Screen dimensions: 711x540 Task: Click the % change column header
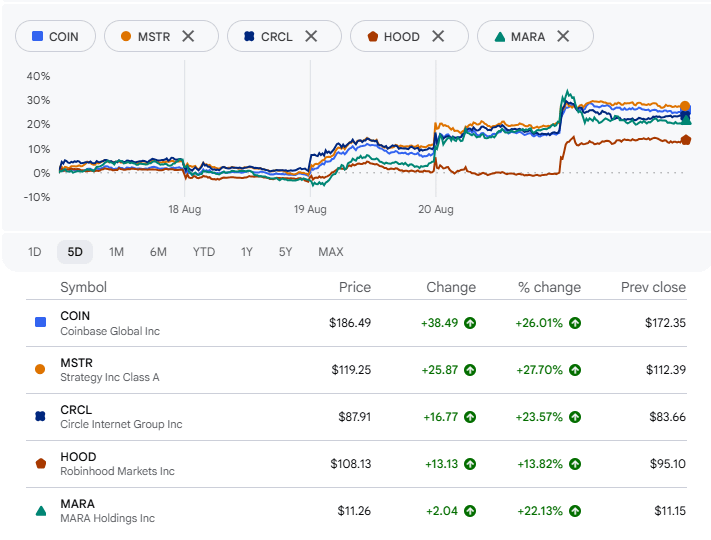pos(549,287)
